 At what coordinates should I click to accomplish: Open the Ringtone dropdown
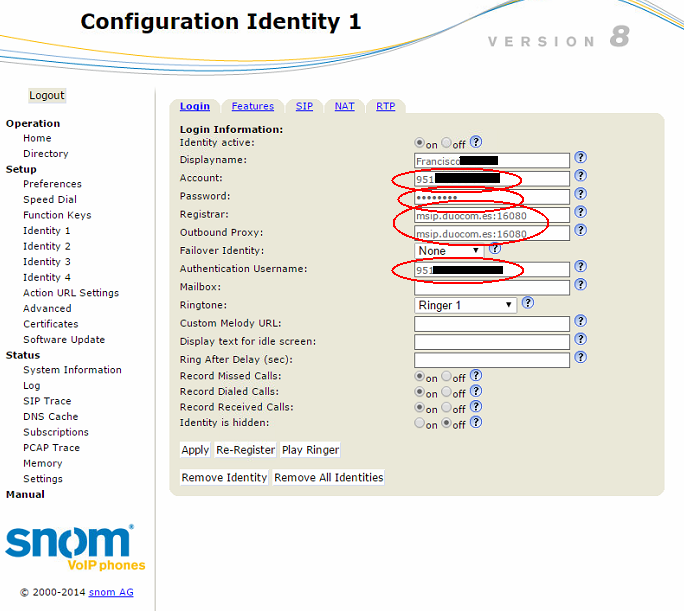465,305
